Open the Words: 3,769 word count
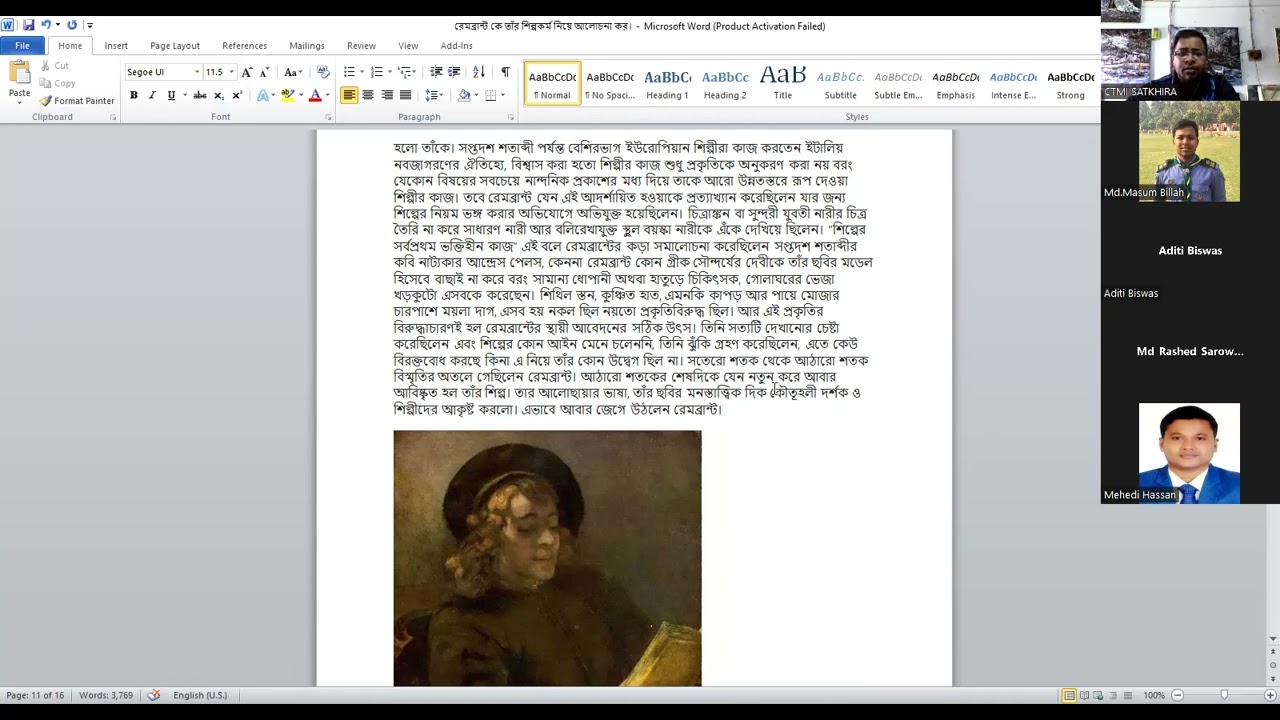Viewport: 1280px width, 720px height. coord(106,695)
